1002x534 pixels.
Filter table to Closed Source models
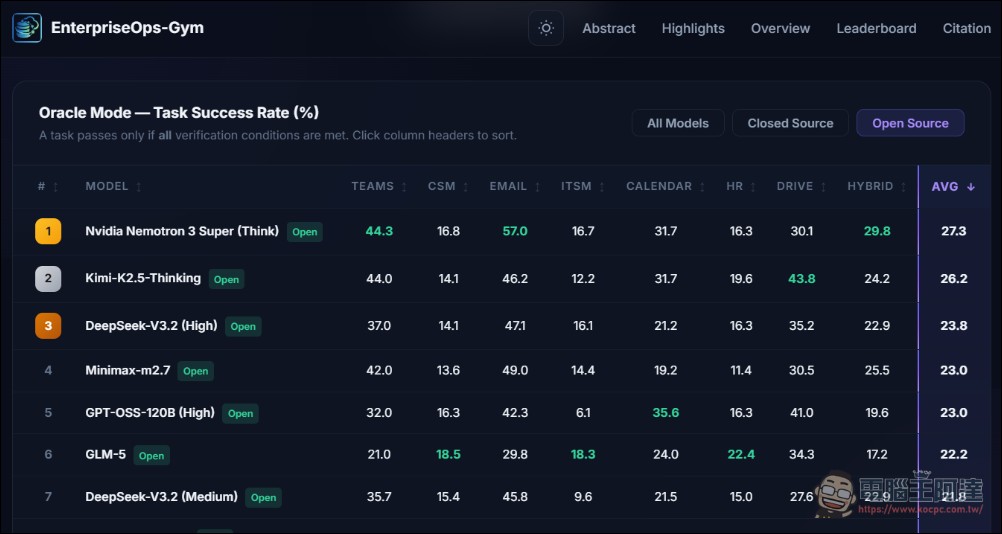click(790, 123)
